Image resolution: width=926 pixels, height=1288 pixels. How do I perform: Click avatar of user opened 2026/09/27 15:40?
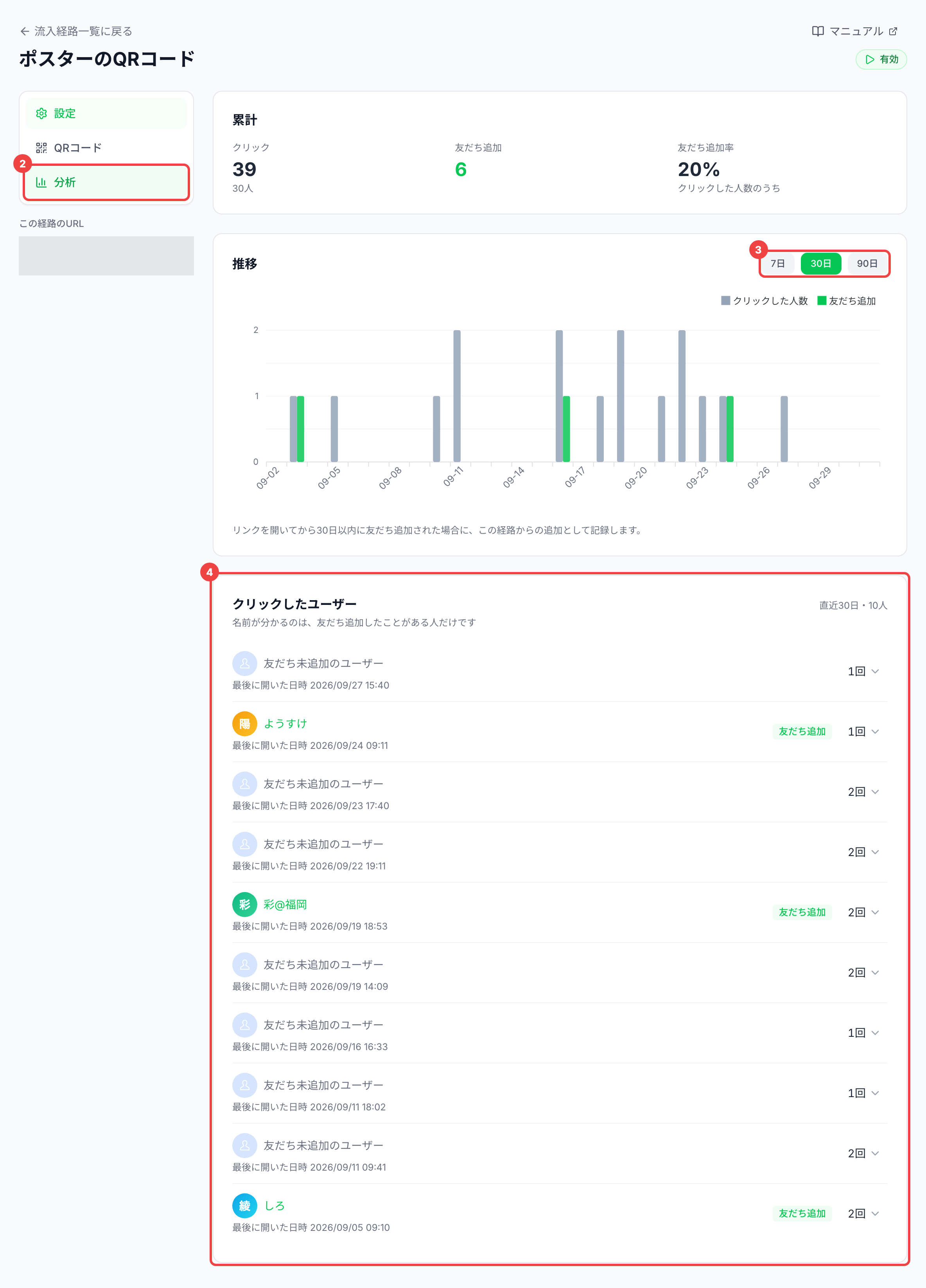tap(245, 663)
